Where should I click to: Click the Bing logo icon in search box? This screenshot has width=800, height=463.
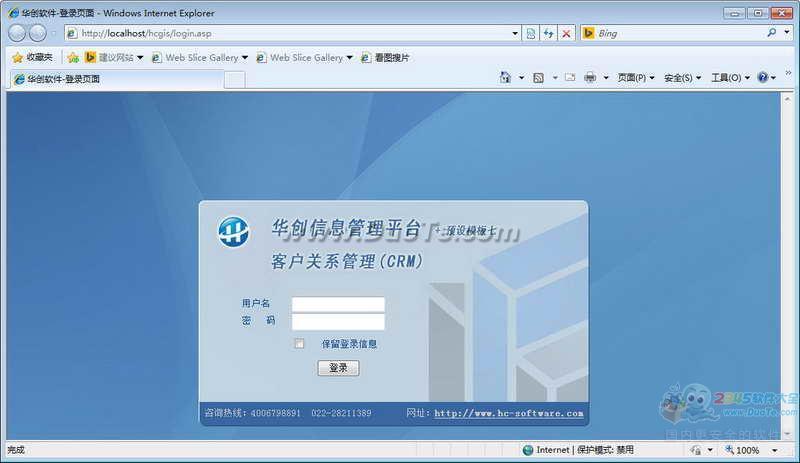click(x=588, y=33)
